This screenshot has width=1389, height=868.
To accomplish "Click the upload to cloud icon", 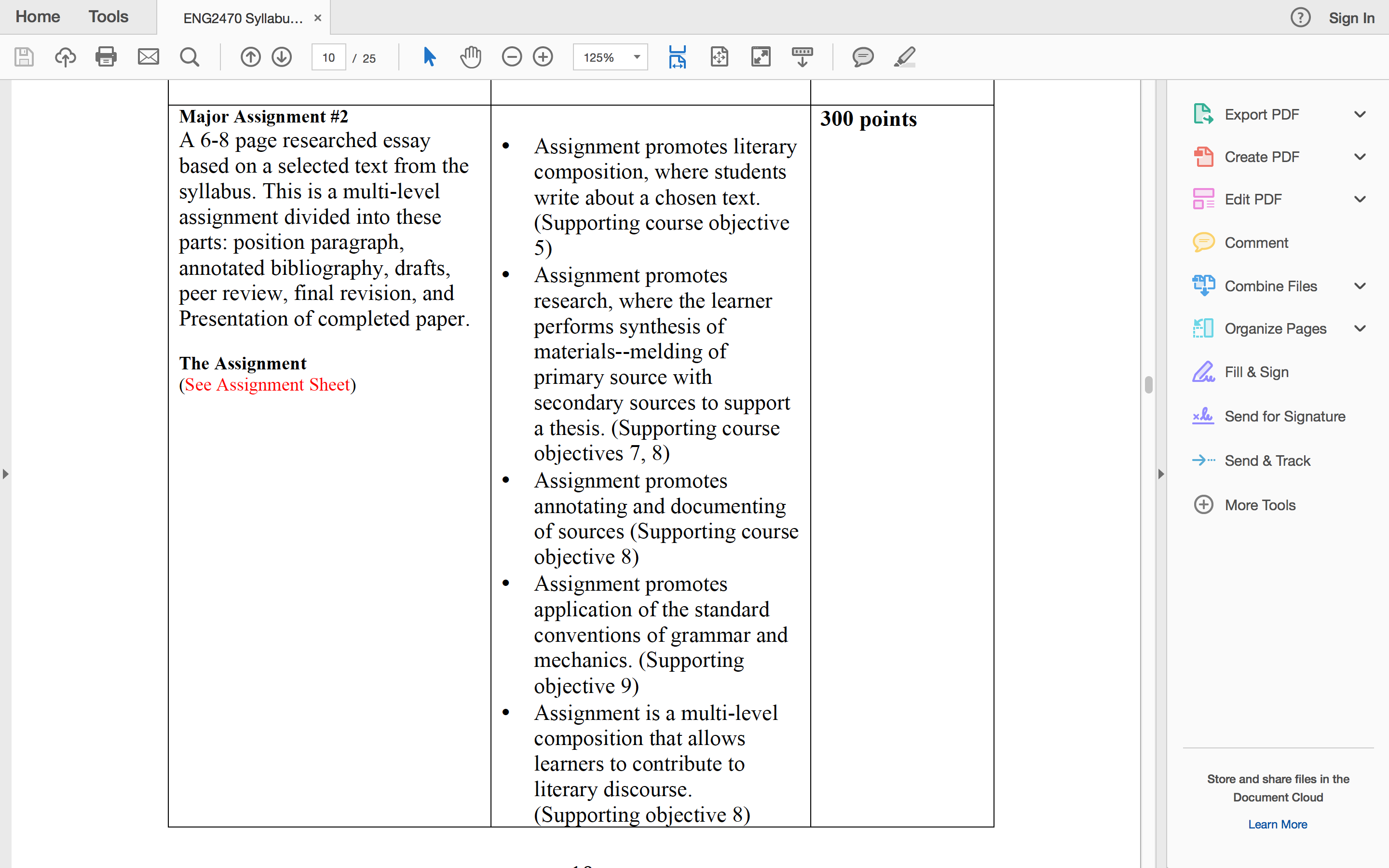I will [66, 57].
